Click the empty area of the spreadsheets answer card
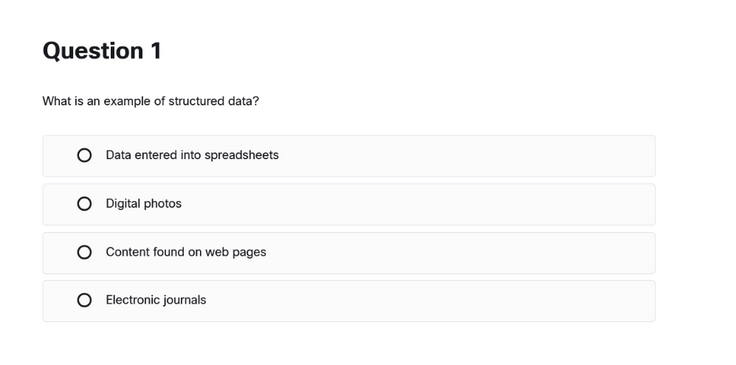The width and height of the screenshot is (736, 365). tap(465, 156)
